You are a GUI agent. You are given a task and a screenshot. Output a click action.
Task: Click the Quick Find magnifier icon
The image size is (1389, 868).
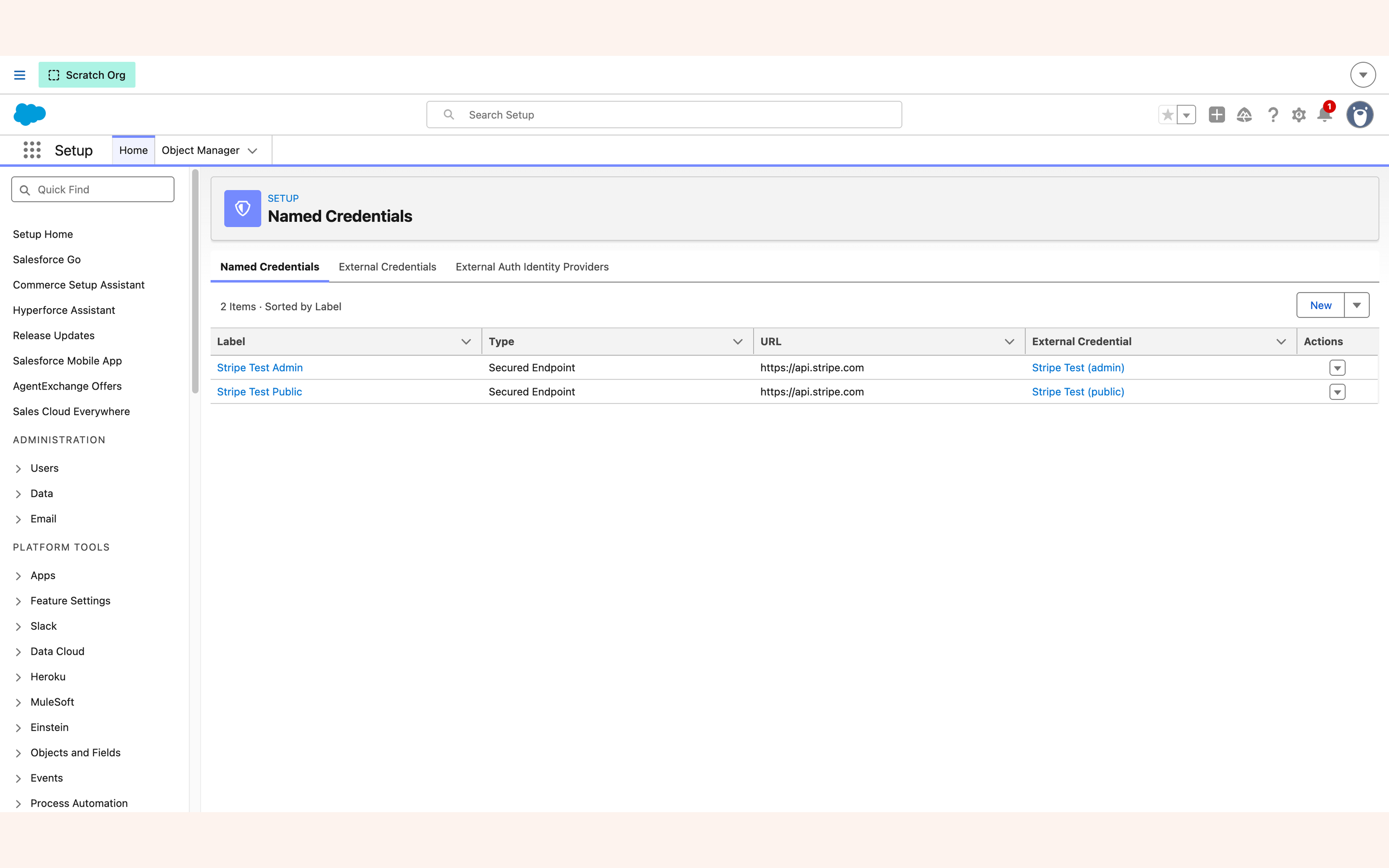tap(25, 190)
